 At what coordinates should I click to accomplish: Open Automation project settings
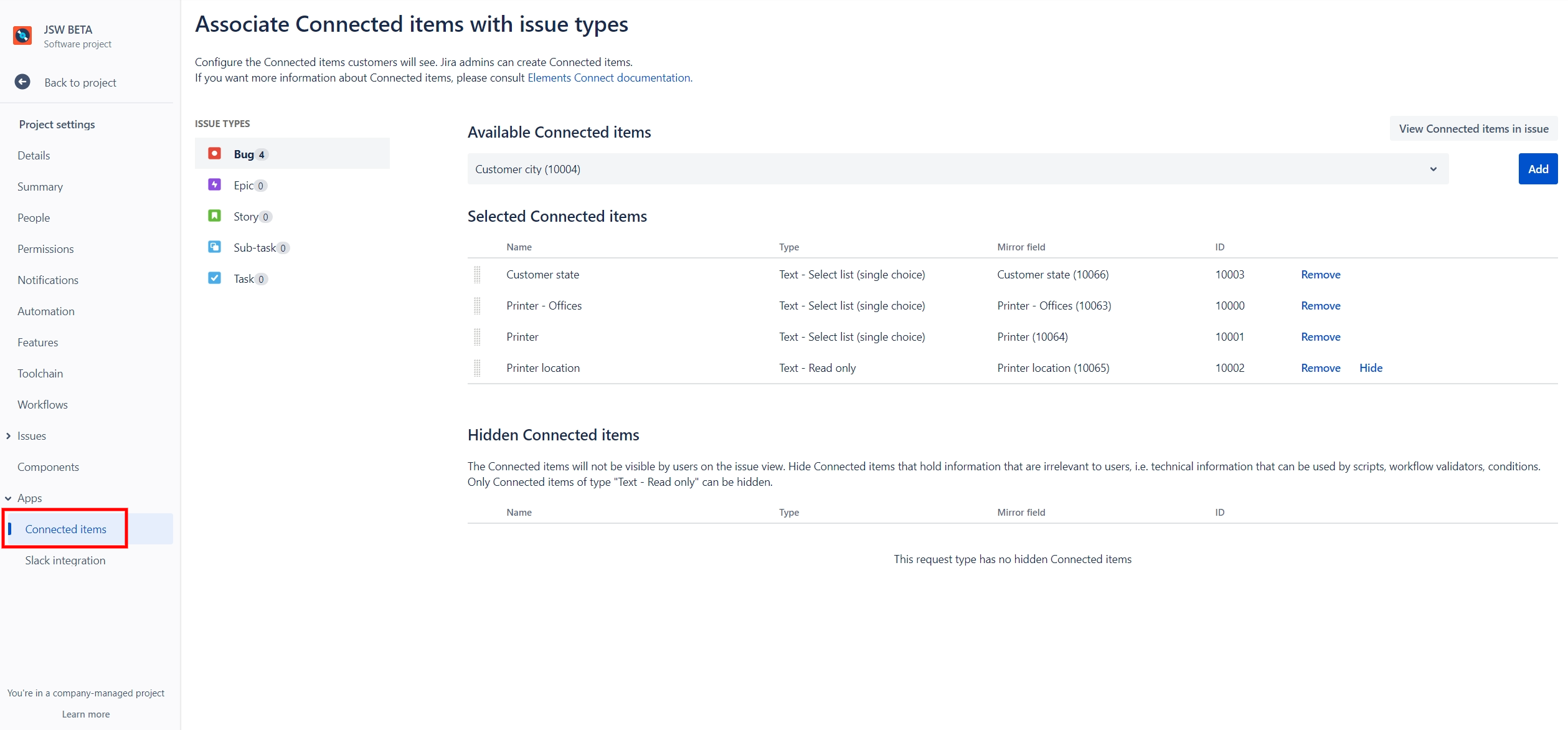click(45, 311)
